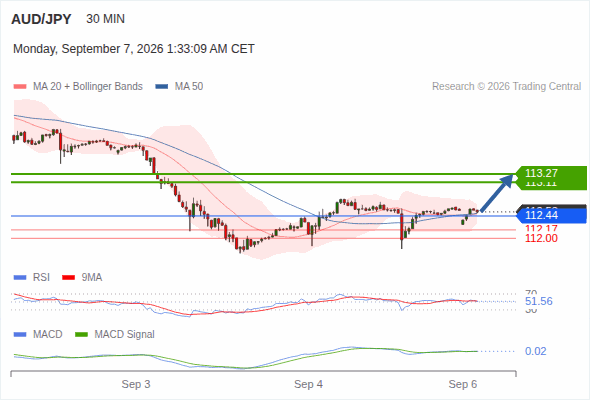This screenshot has width=590, height=400.
Task: Click the pink MA 20 legend swatch
Action: [20, 87]
